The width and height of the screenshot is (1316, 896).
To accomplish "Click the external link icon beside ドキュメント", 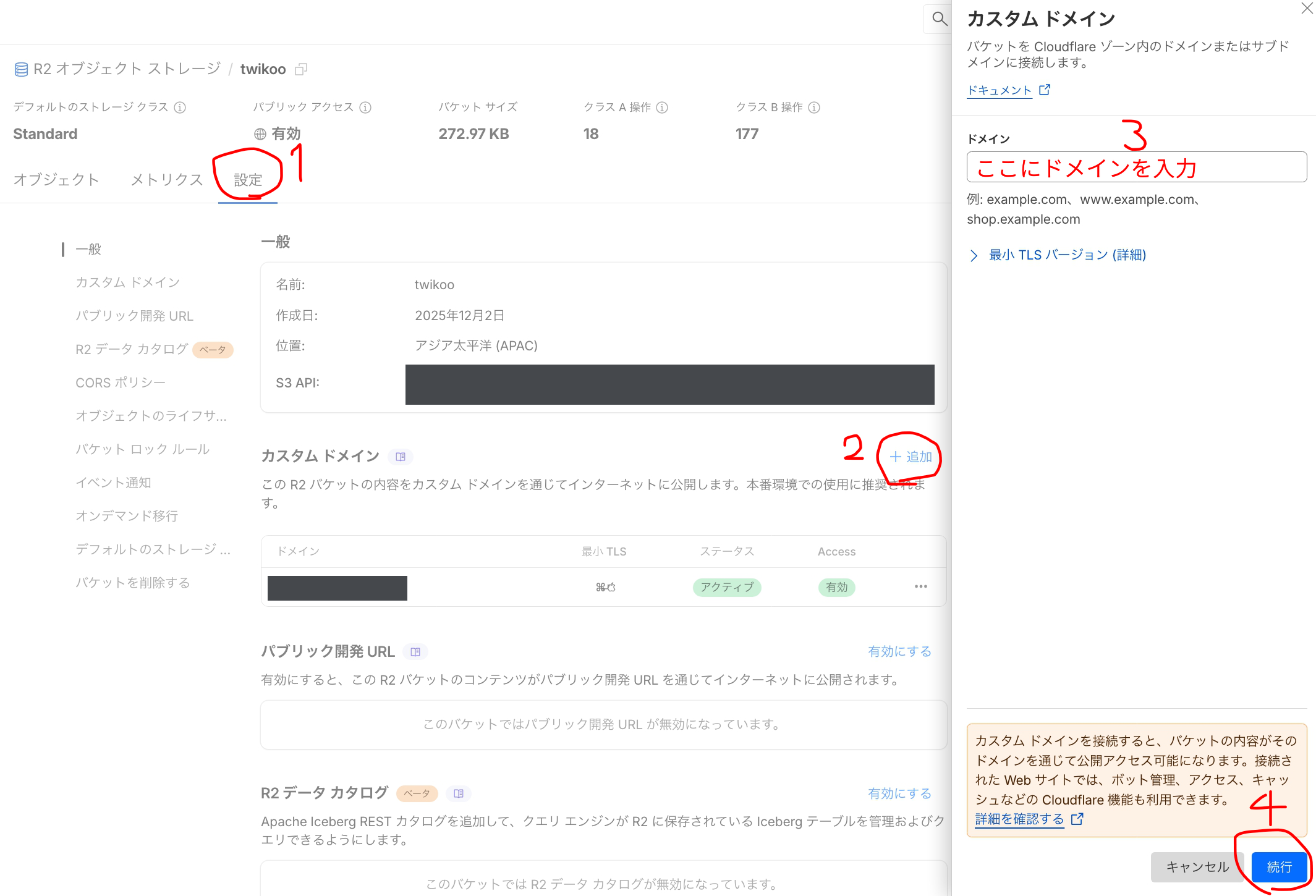I will (x=1045, y=89).
